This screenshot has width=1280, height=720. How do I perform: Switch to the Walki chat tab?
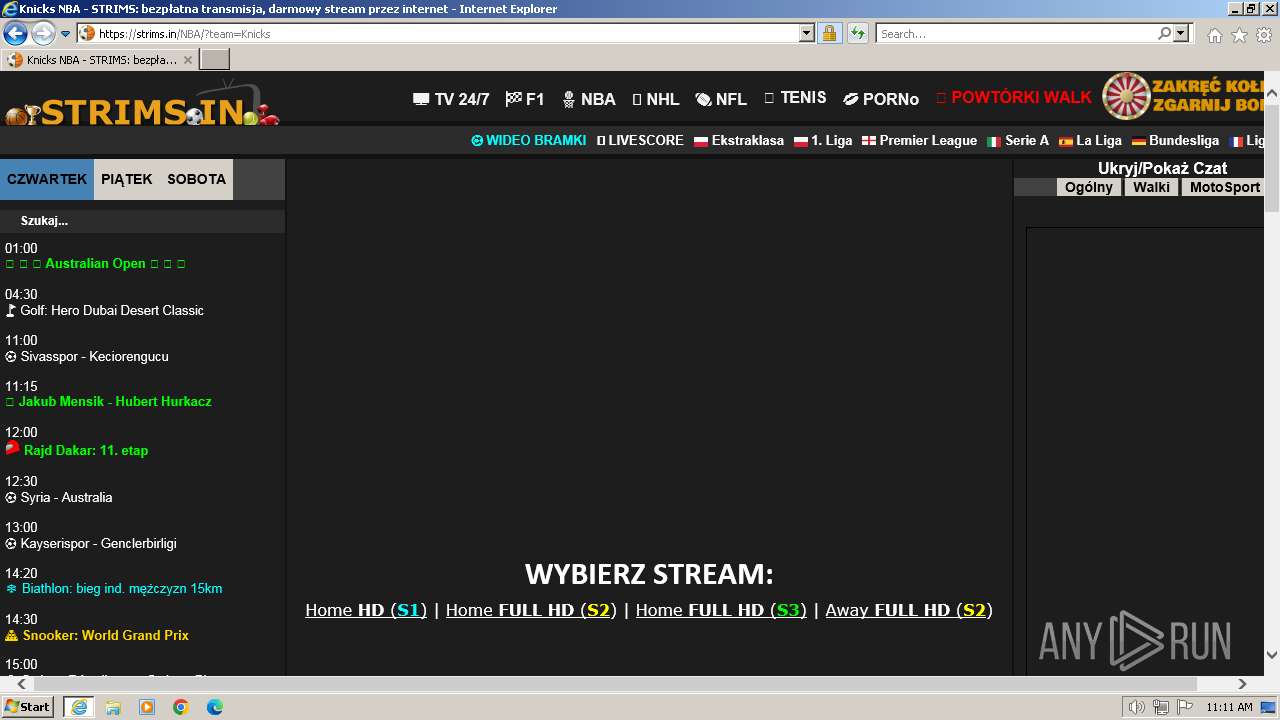click(x=1151, y=187)
